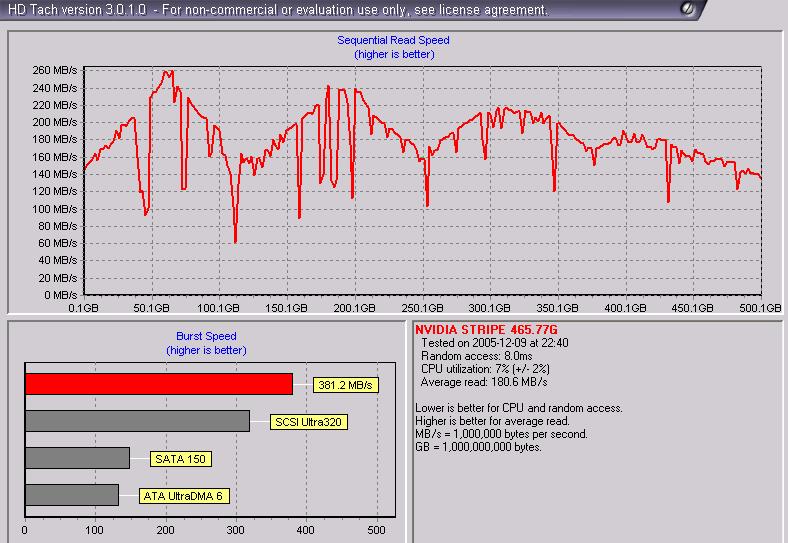Click '(higher is better)' under Sequential Read Speed
The height and width of the screenshot is (543, 788).
click(394, 54)
